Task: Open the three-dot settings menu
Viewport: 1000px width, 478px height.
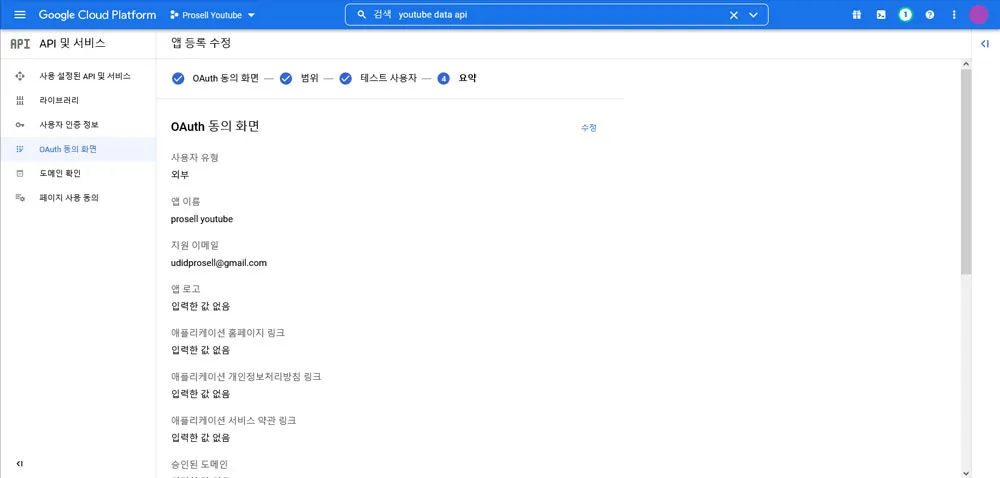Action: tap(954, 15)
